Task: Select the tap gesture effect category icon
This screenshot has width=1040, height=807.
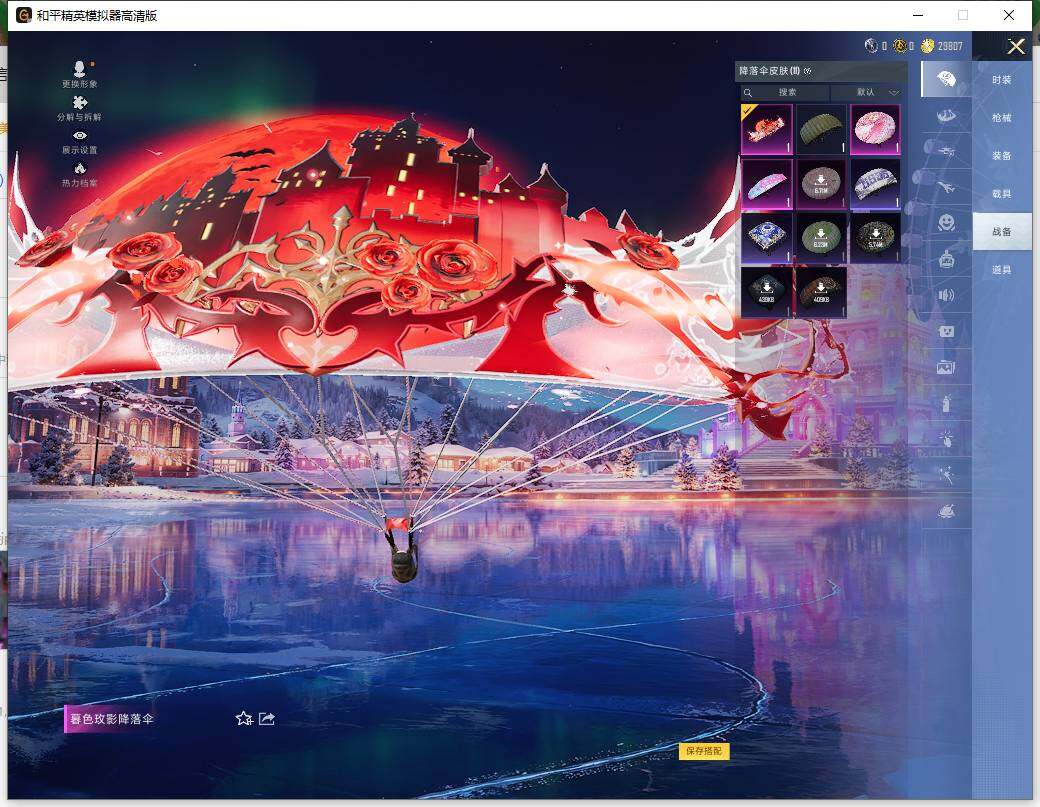Action: (946, 438)
